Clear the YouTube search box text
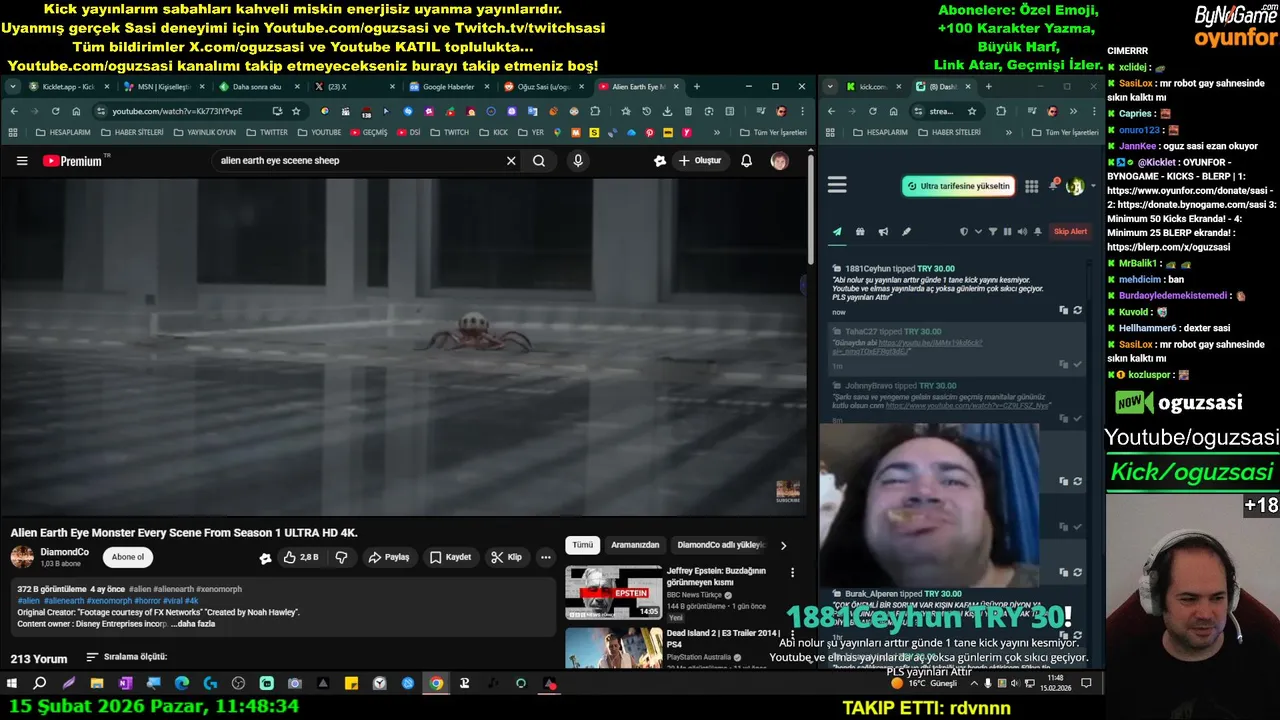This screenshot has width=1280, height=720. pyautogui.click(x=511, y=161)
